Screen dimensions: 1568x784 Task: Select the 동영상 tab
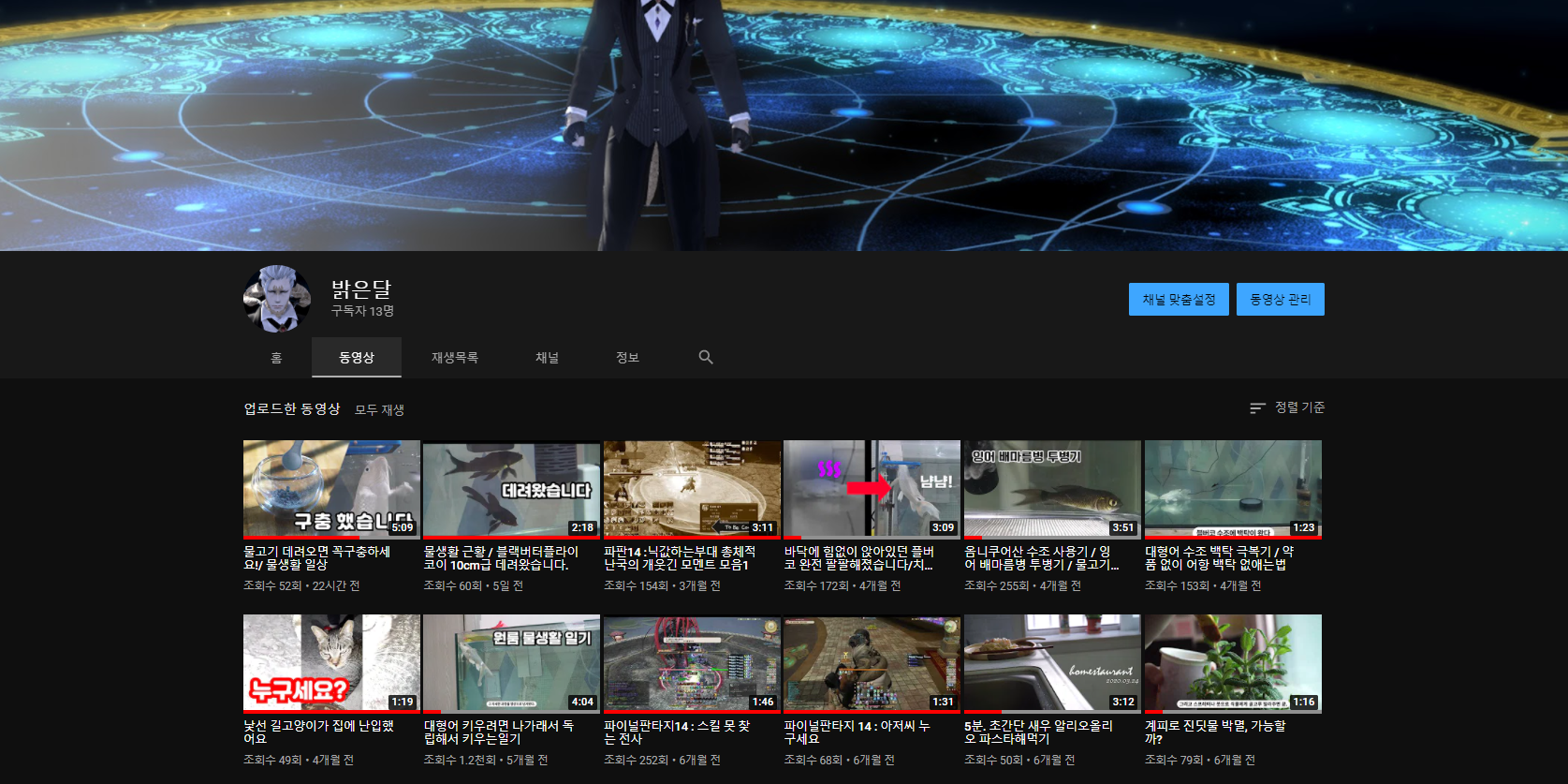coord(357,358)
